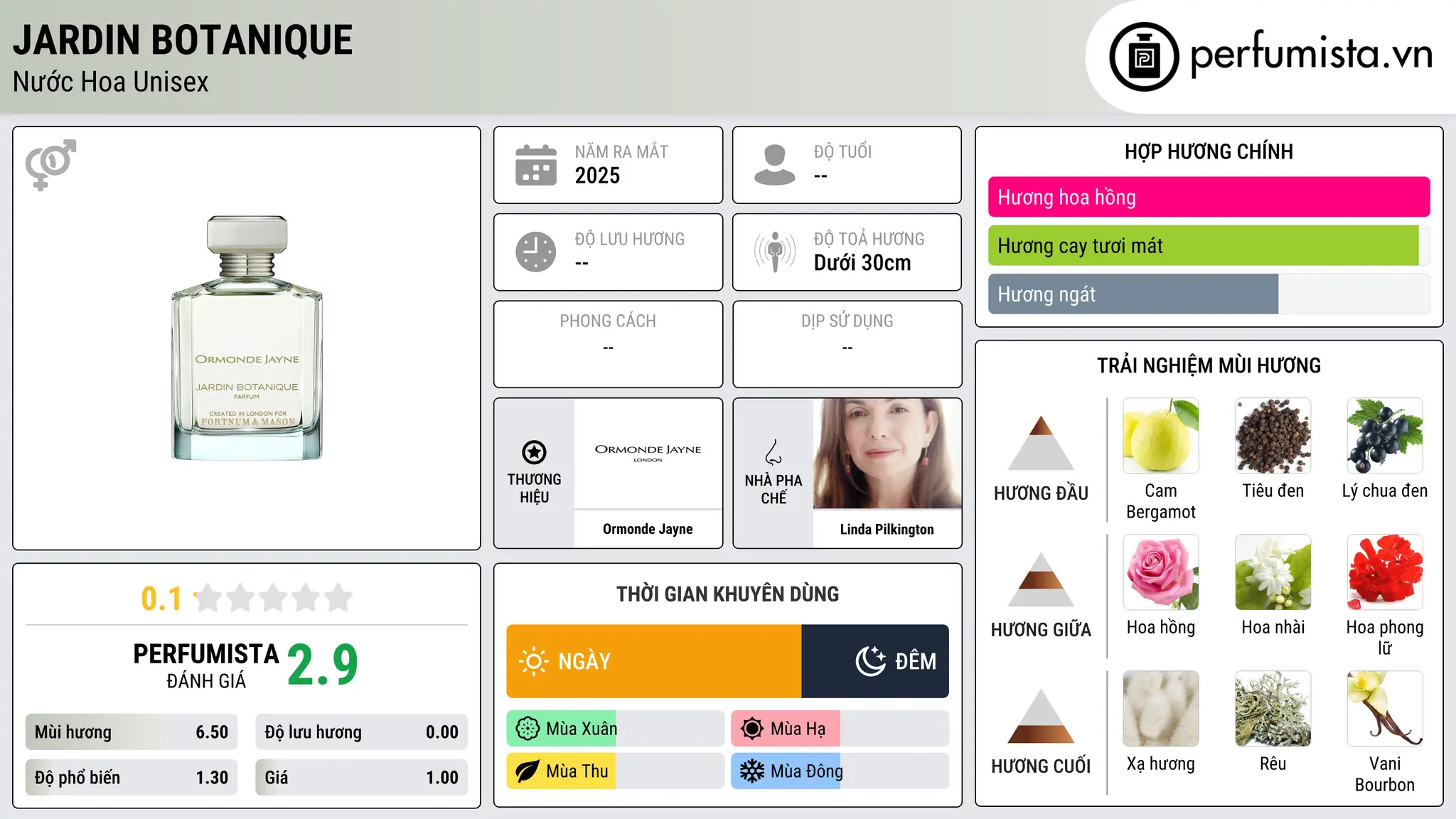Open the Tiêu đen note image
Image resolution: width=1456 pixels, height=819 pixels.
click(1273, 436)
